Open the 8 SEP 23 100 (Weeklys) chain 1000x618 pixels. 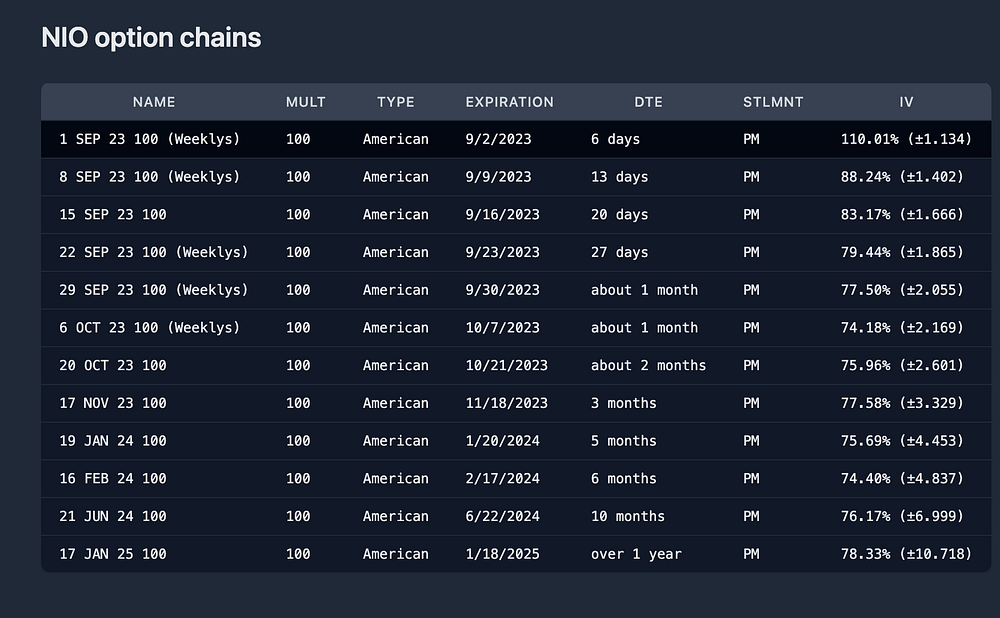click(149, 177)
